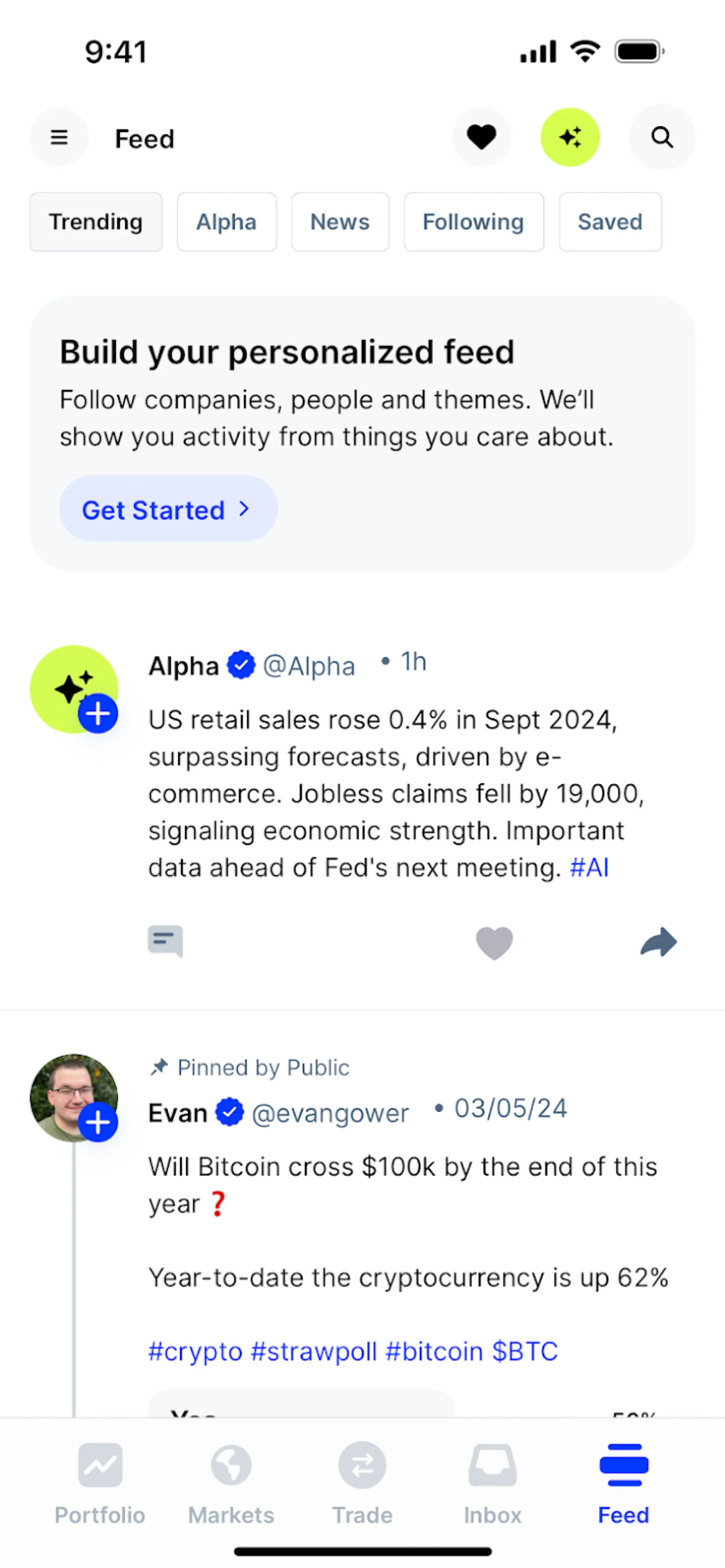The width and height of the screenshot is (725, 1568).
Task: Like the Alpha post with gray heart
Action: [494, 943]
